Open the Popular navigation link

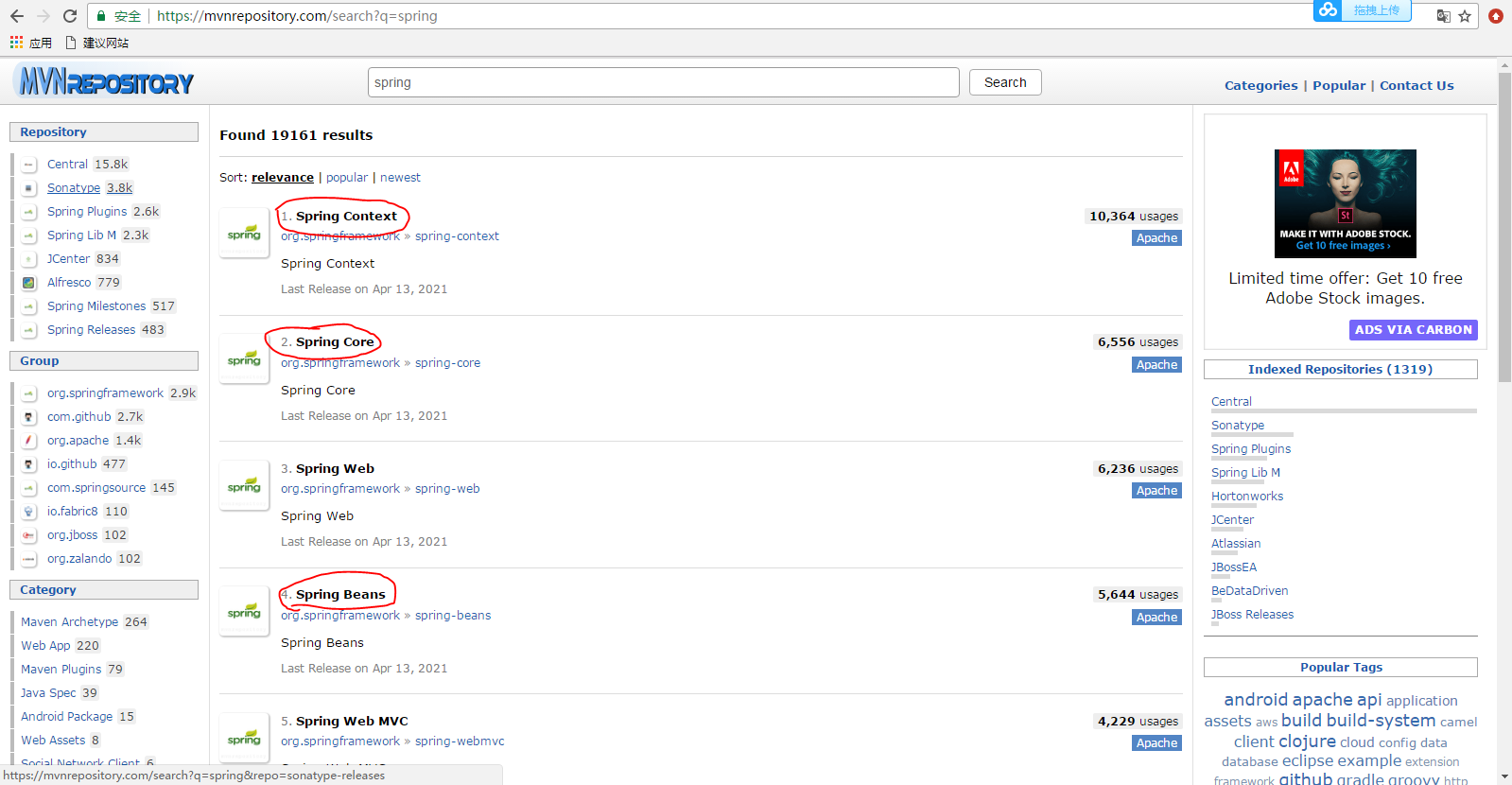pos(1339,85)
